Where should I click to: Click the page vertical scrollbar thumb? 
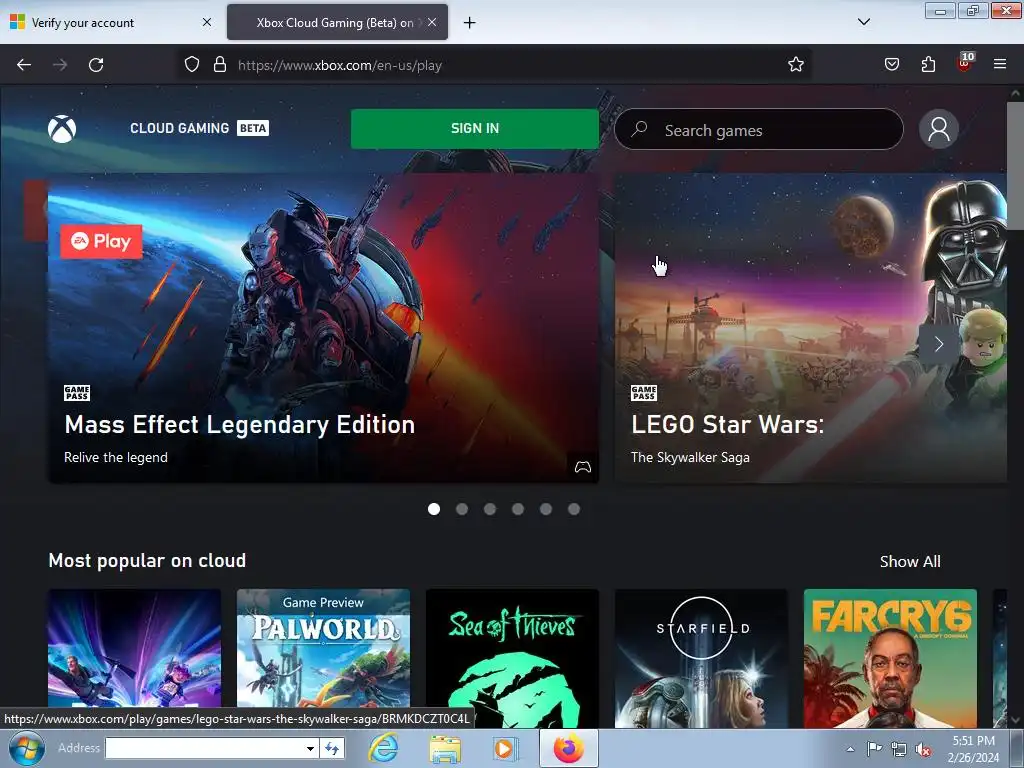click(1016, 165)
